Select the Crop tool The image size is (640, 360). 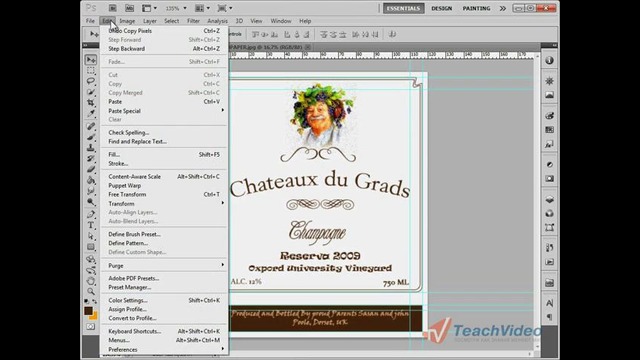[x=91, y=102]
